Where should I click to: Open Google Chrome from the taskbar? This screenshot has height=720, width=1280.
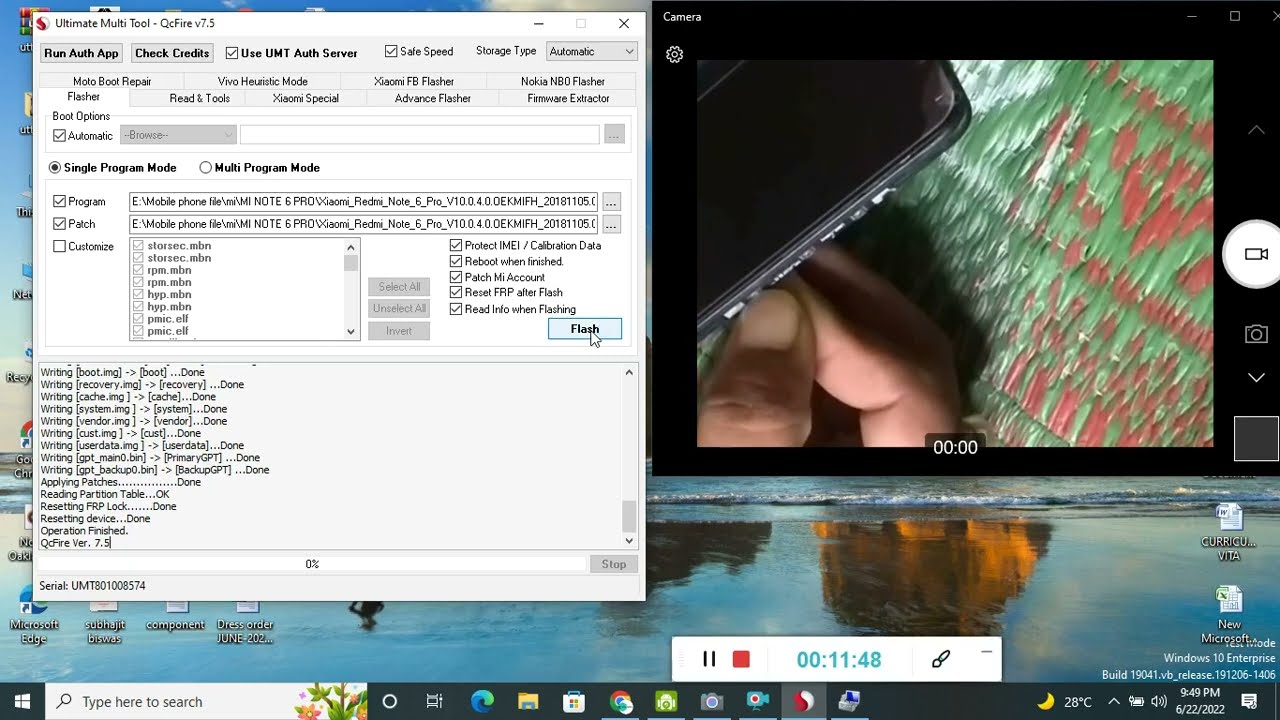point(620,701)
